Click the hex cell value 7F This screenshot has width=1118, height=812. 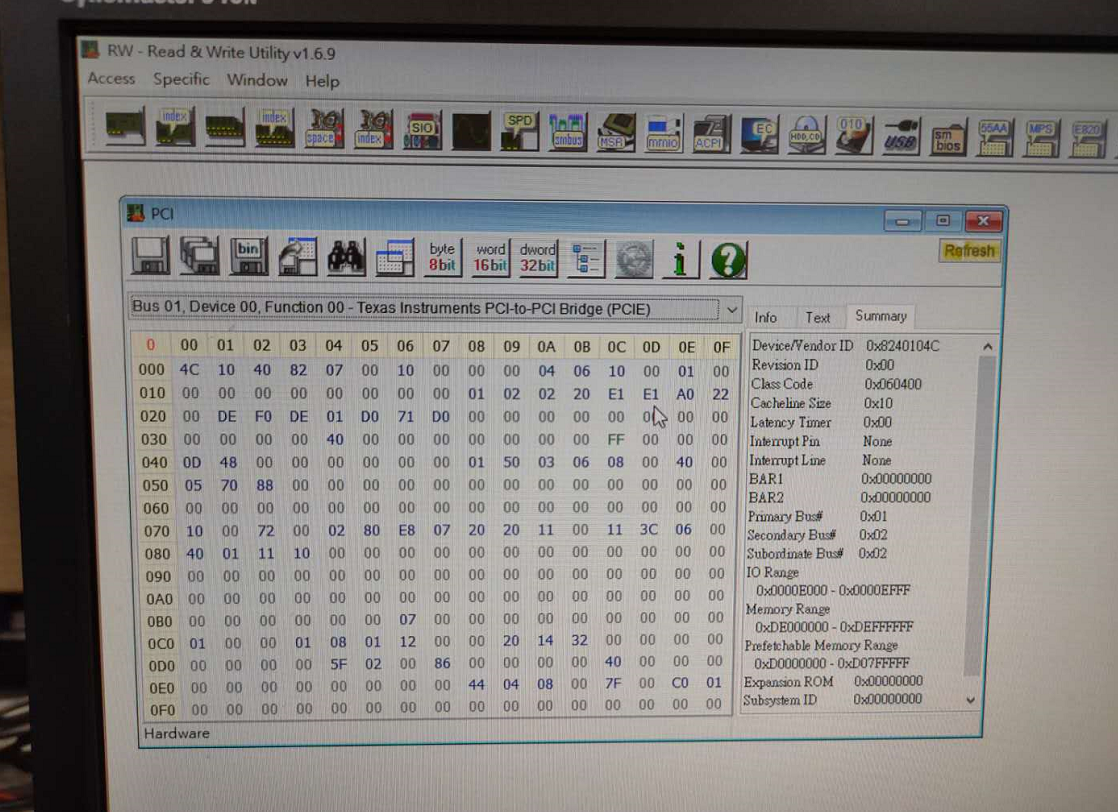(613, 683)
